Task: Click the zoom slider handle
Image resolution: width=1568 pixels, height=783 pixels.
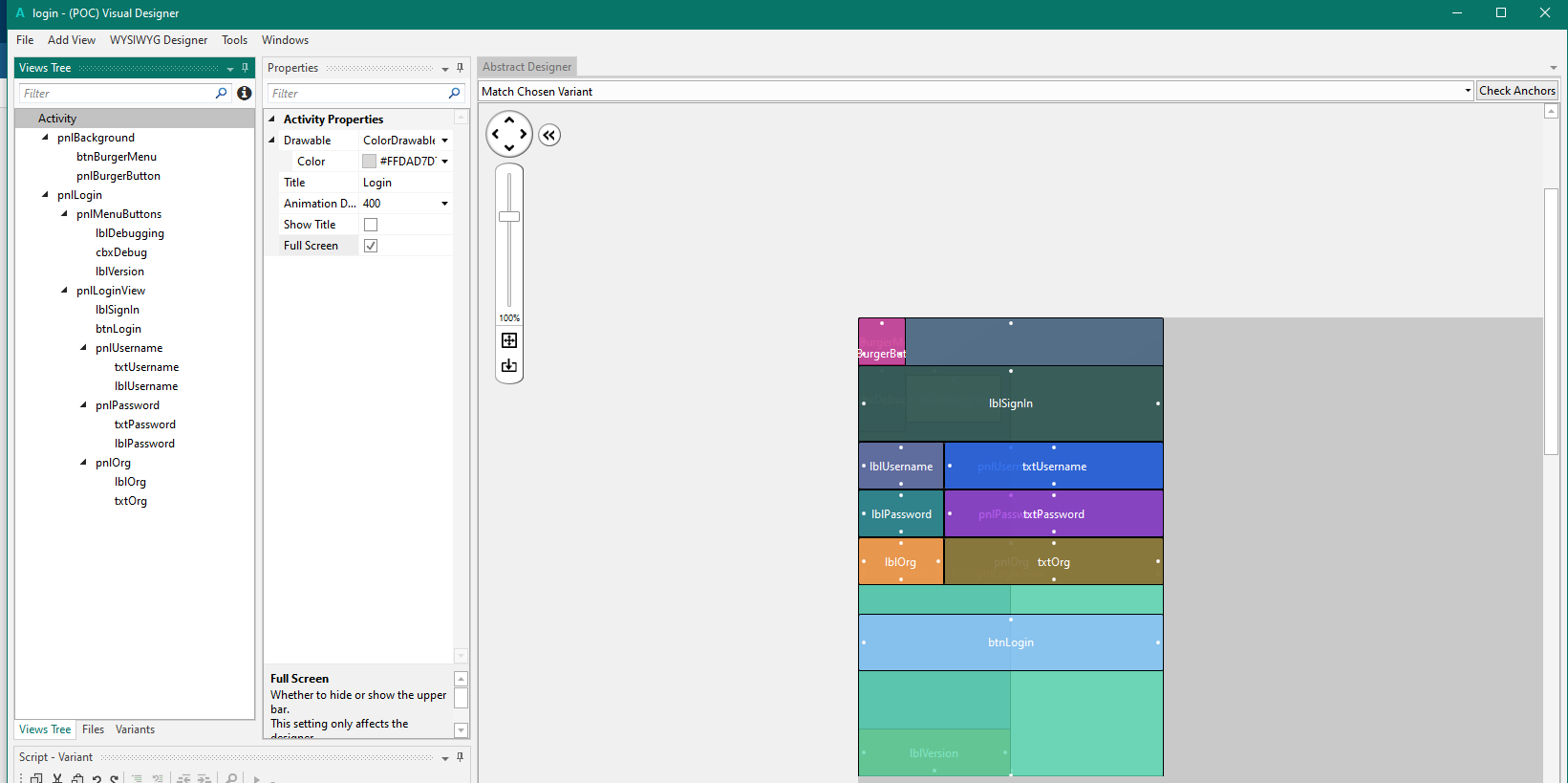Action: [509, 217]
